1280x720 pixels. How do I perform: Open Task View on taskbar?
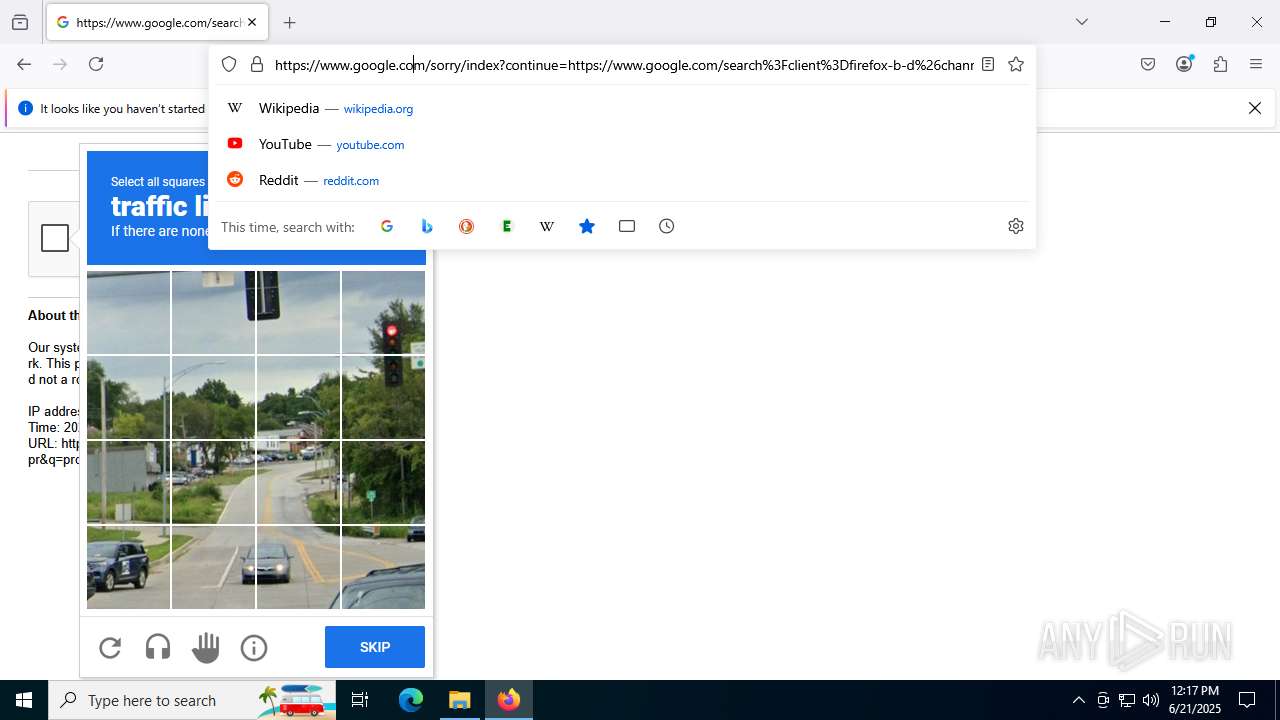(x=360, y=700)
